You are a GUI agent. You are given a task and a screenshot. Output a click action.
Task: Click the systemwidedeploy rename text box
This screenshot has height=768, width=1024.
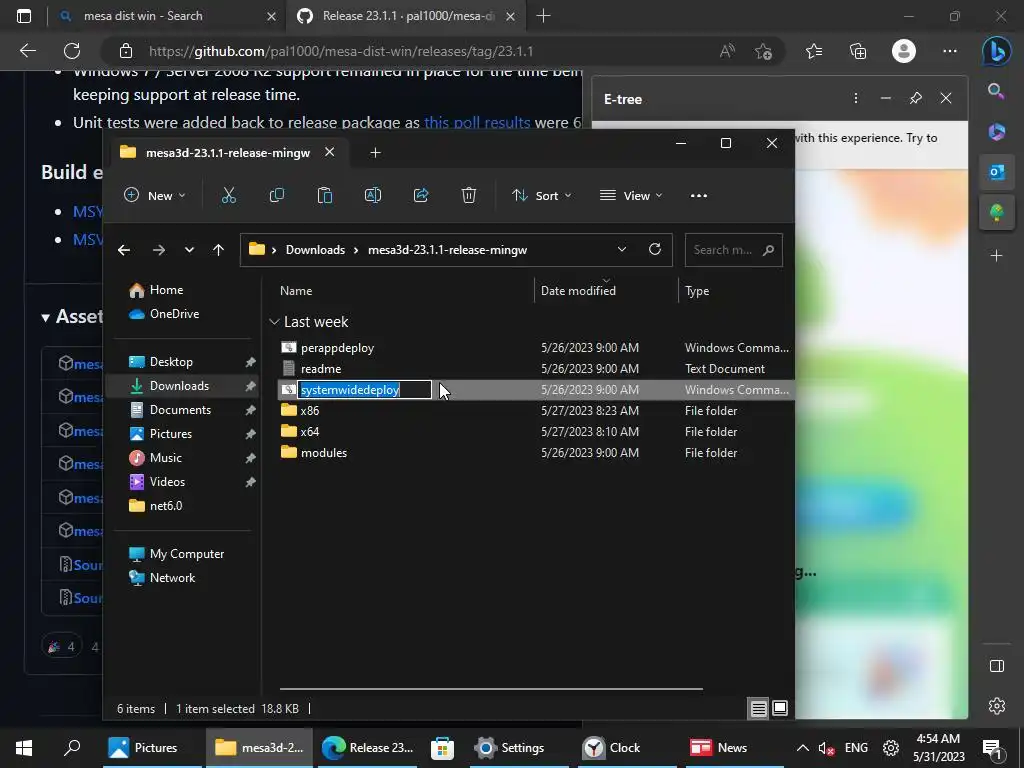(x=364, y=390)
